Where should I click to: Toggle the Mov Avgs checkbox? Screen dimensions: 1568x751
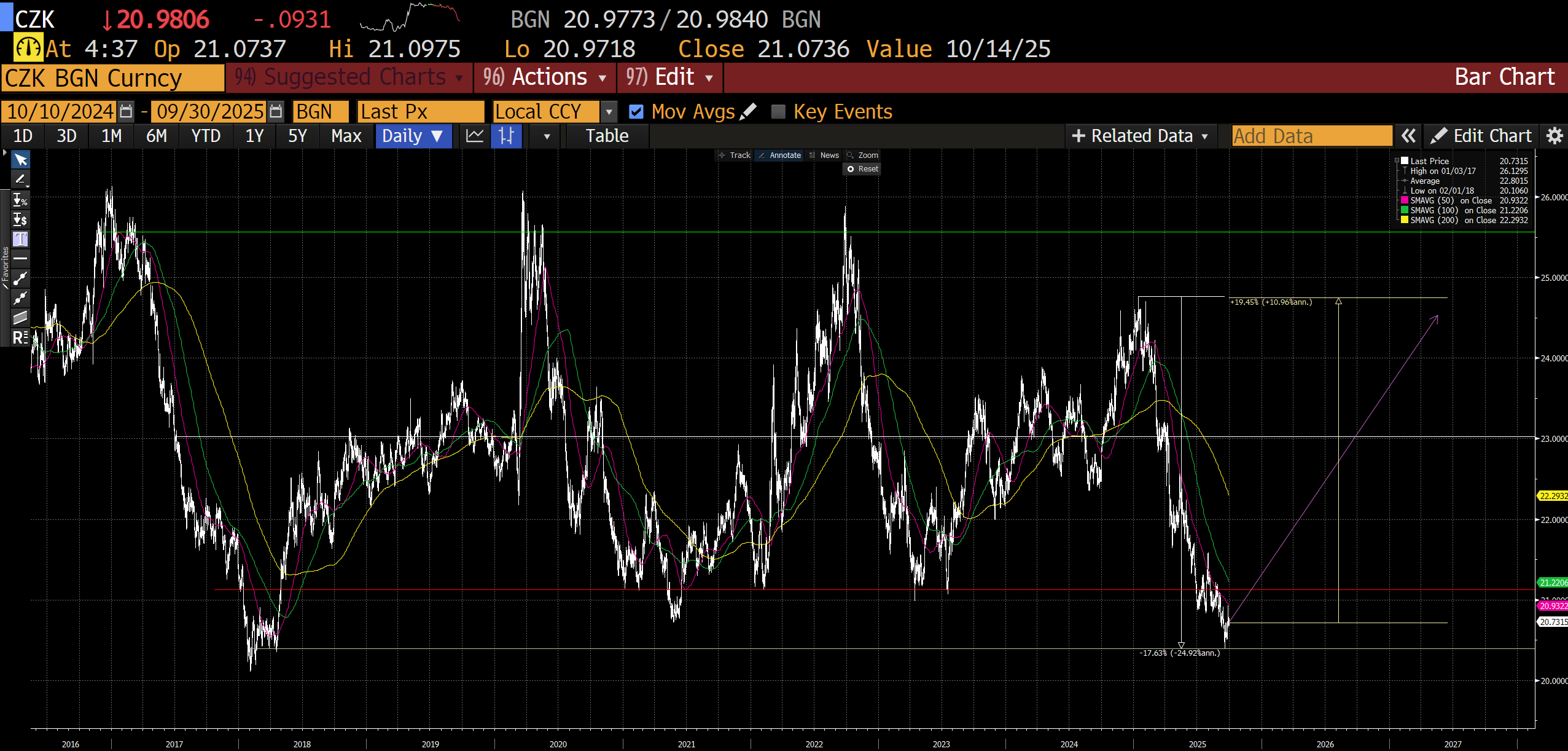636,111
